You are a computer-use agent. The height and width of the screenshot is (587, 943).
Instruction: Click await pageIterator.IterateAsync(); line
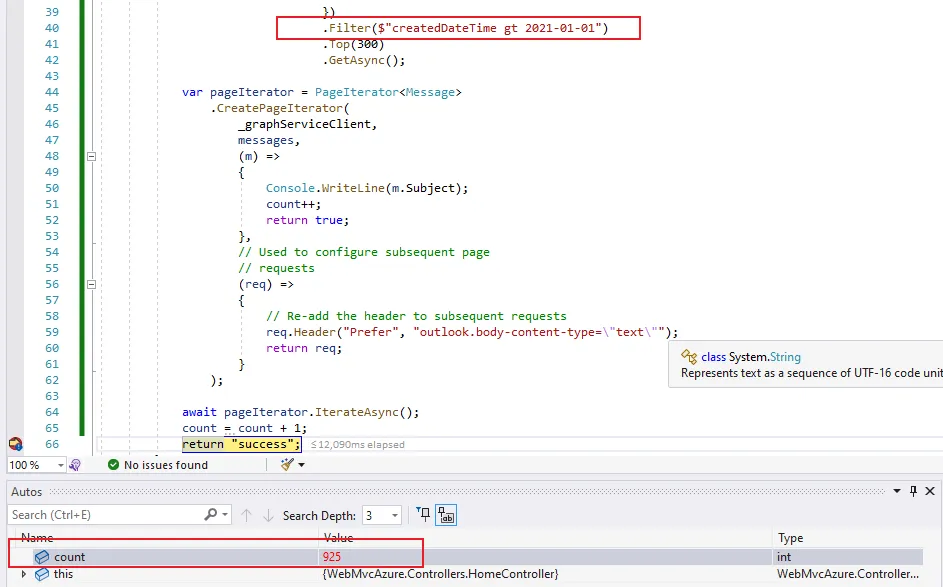[x=301, y=412]
